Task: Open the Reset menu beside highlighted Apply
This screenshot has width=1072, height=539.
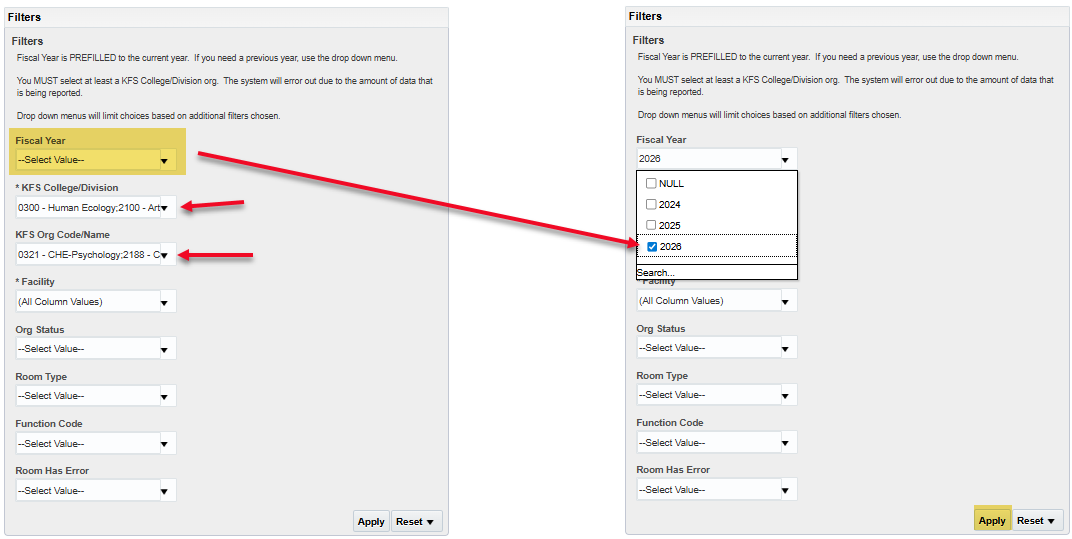Action: (x=1035, y=521)
